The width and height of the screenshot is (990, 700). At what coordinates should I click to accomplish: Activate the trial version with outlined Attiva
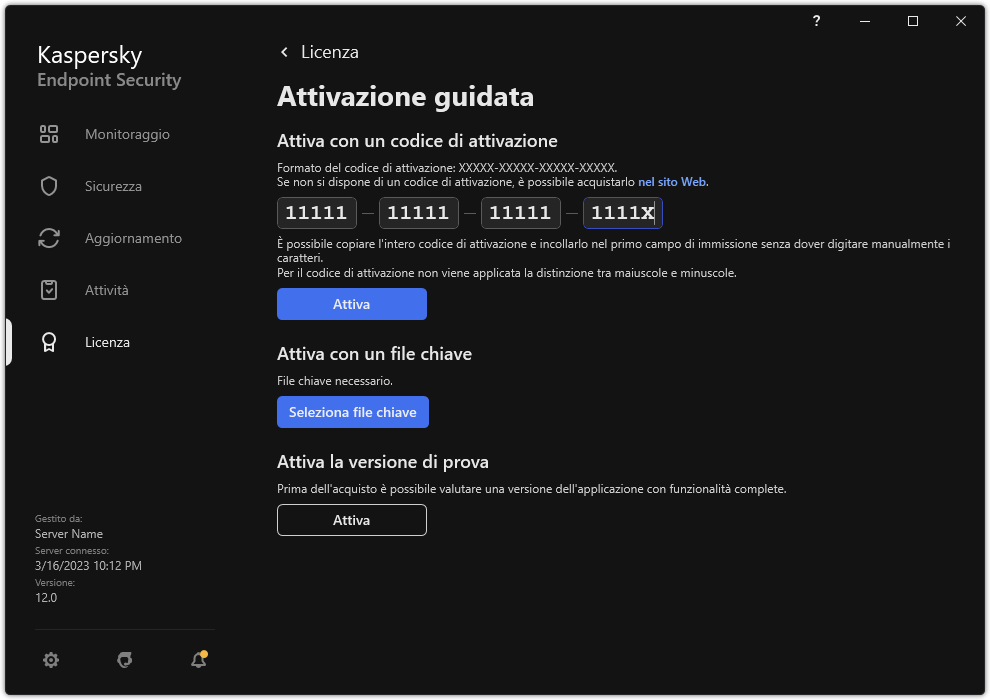[352, 520]
